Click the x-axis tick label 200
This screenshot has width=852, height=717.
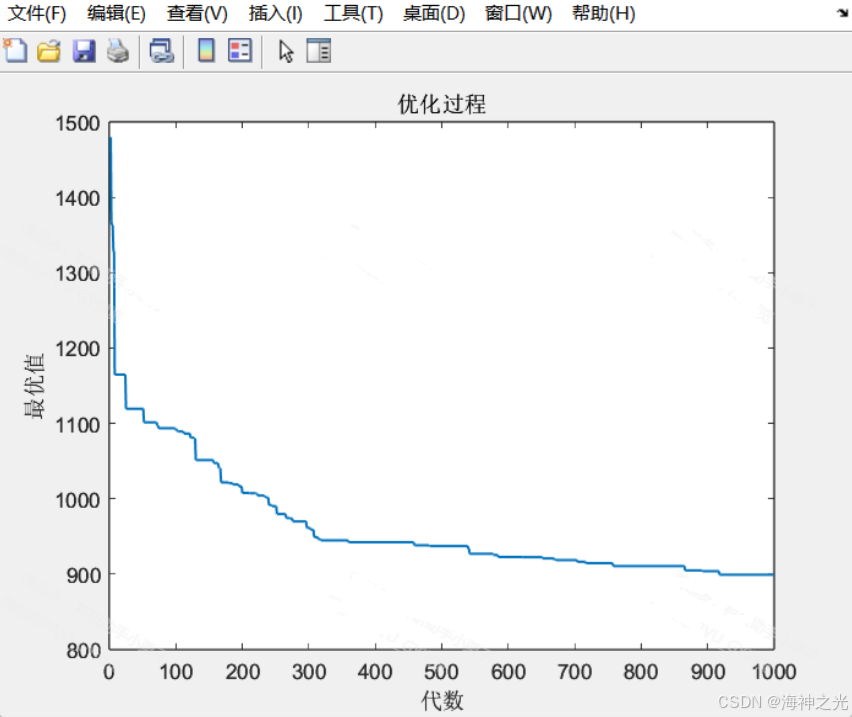click(x=242, y=672)
